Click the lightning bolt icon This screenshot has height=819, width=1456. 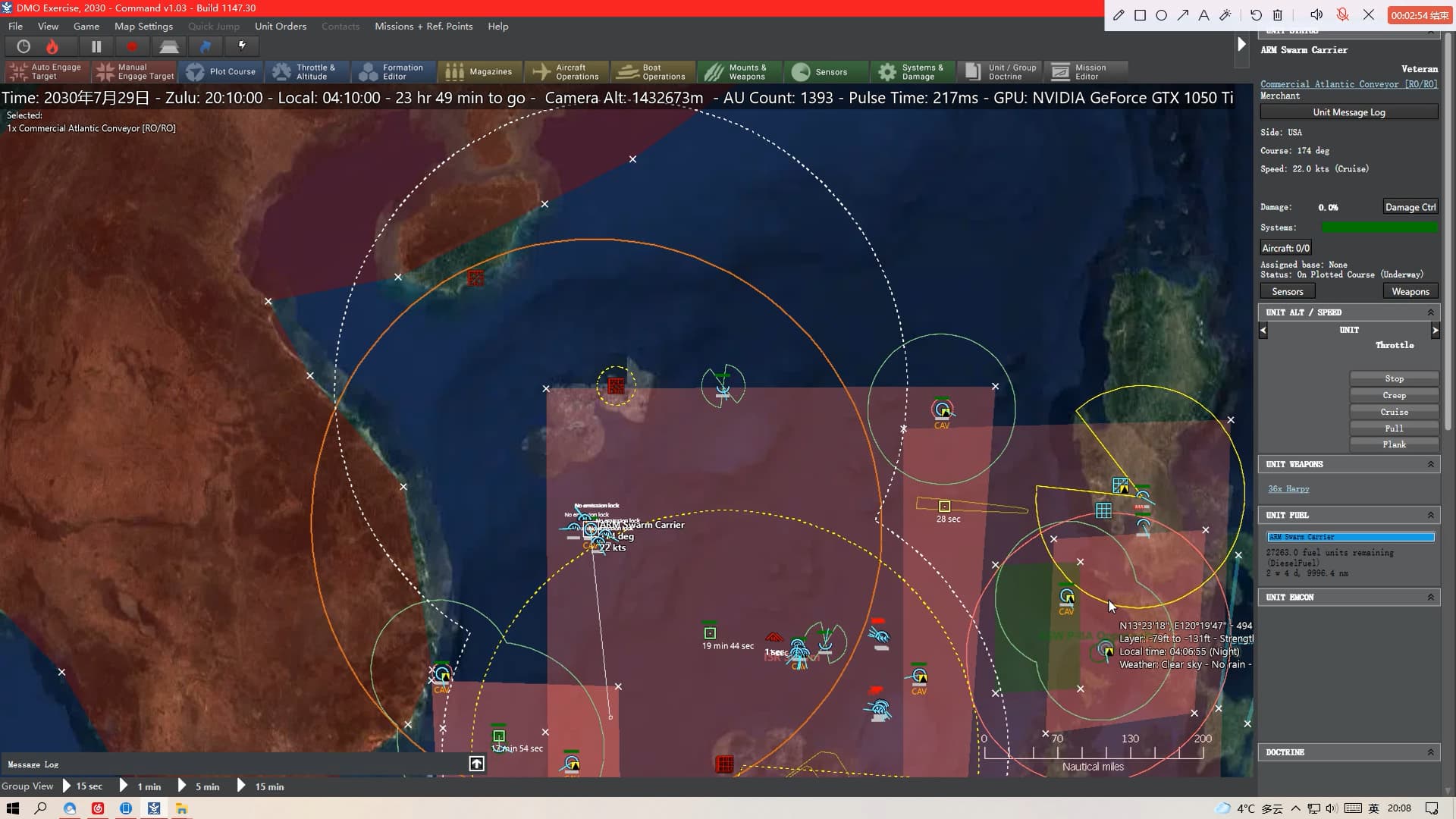tap(242, 46)
